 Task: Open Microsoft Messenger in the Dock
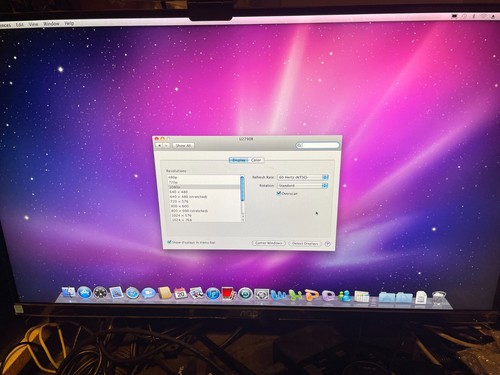click(345, 296)
